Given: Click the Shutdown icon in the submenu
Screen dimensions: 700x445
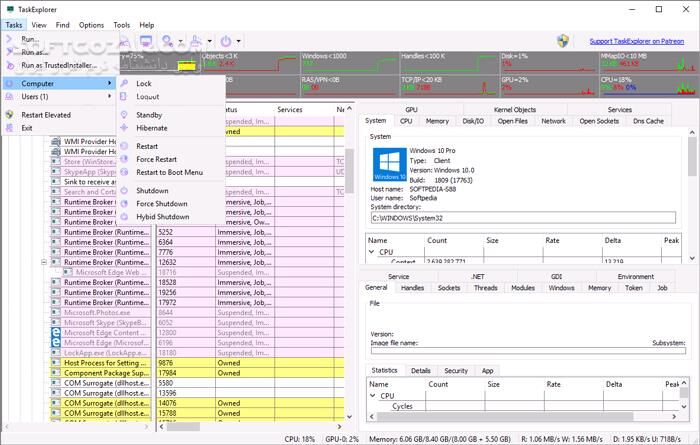Looking at the screenshot, I should [124, 190].
